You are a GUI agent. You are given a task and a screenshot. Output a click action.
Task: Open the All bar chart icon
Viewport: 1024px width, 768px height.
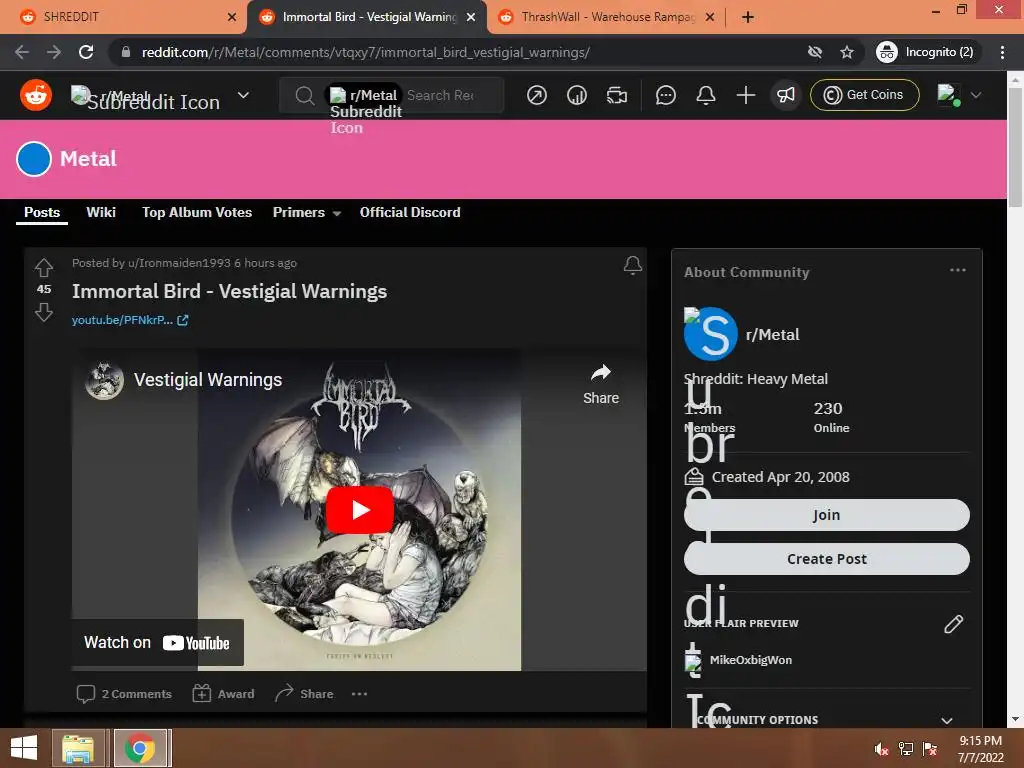[x=577, y=95]
